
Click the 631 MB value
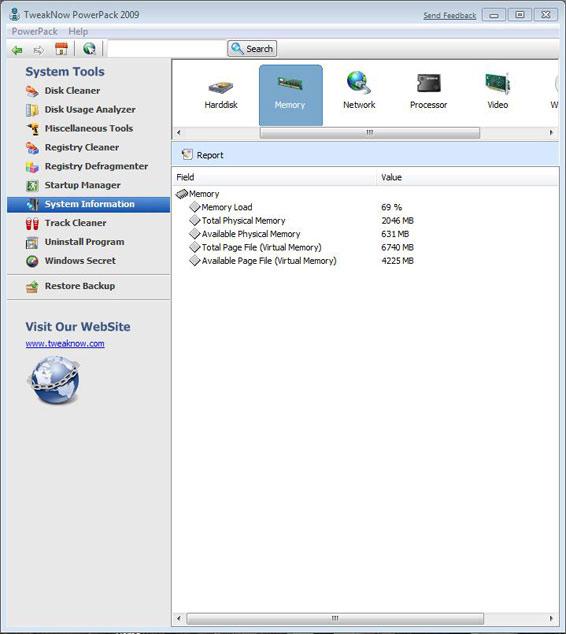[x=395, y=234]
